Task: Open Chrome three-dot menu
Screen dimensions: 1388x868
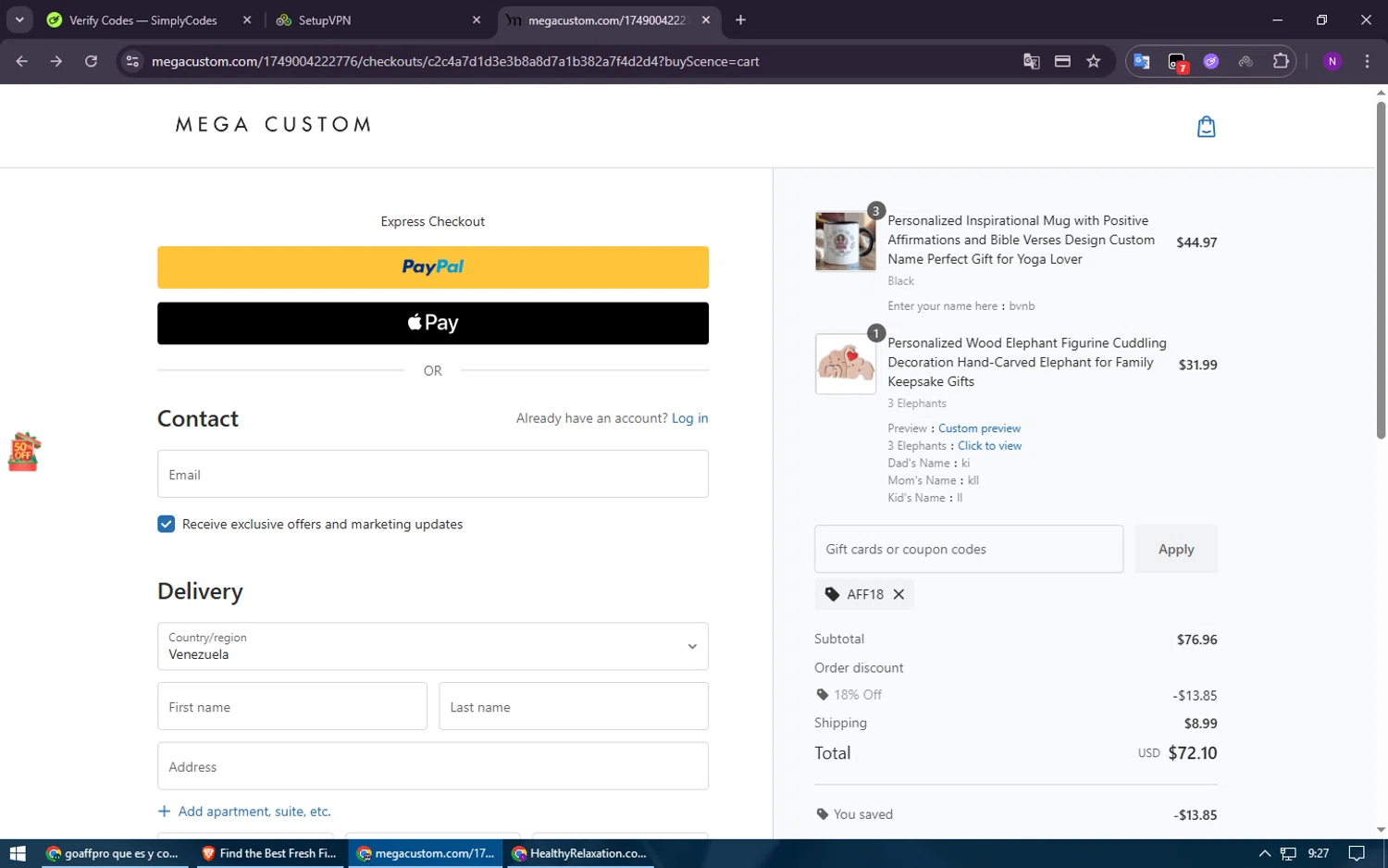Action: pyautogui.click(x=1367, y=61)
